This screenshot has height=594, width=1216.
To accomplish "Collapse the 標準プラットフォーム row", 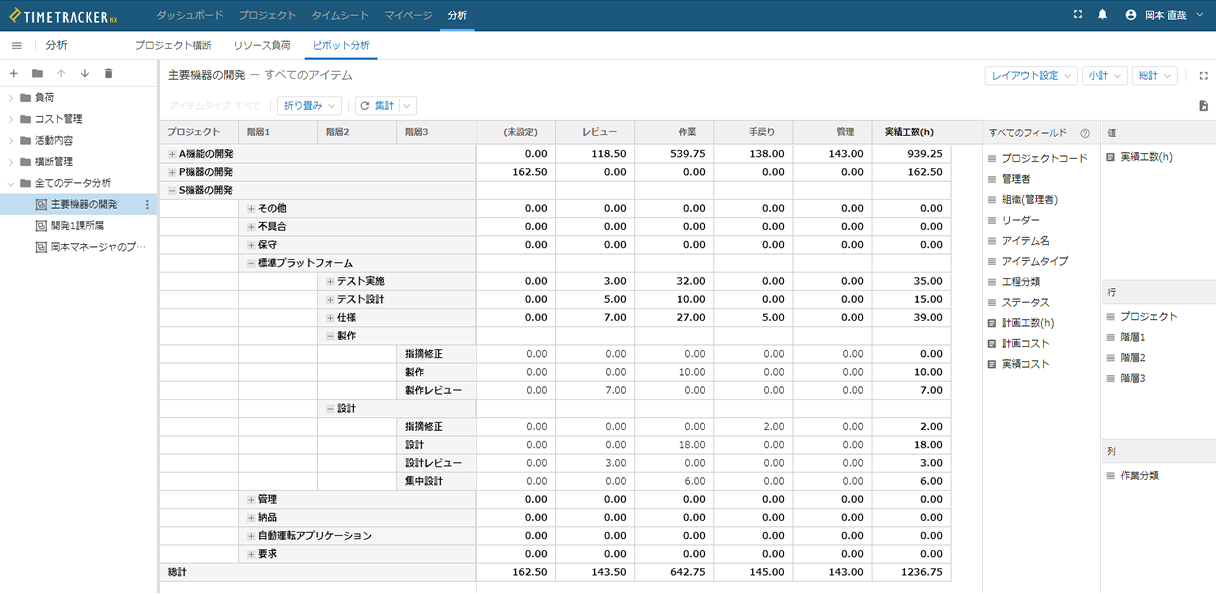I will coord(251,263).
